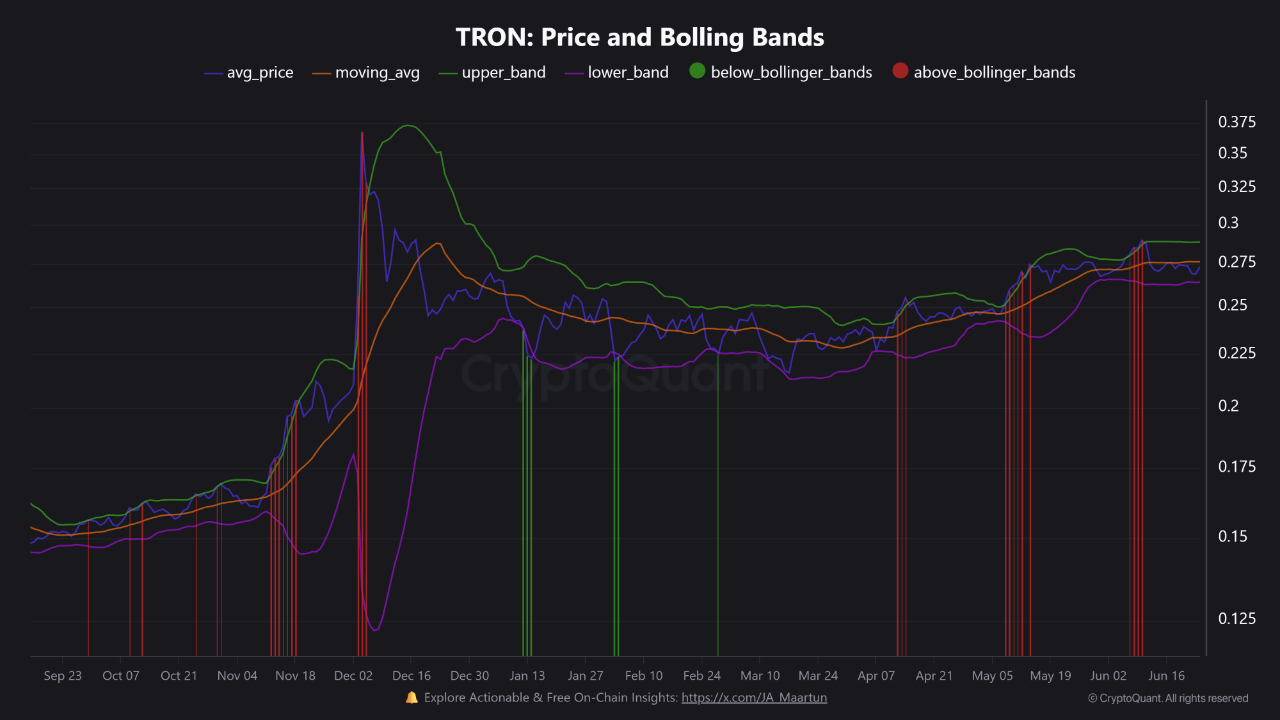Screen dimensions: 1280x720
Task: Click the red circle for above_bollinger_bands
Action: coord(900,72)
